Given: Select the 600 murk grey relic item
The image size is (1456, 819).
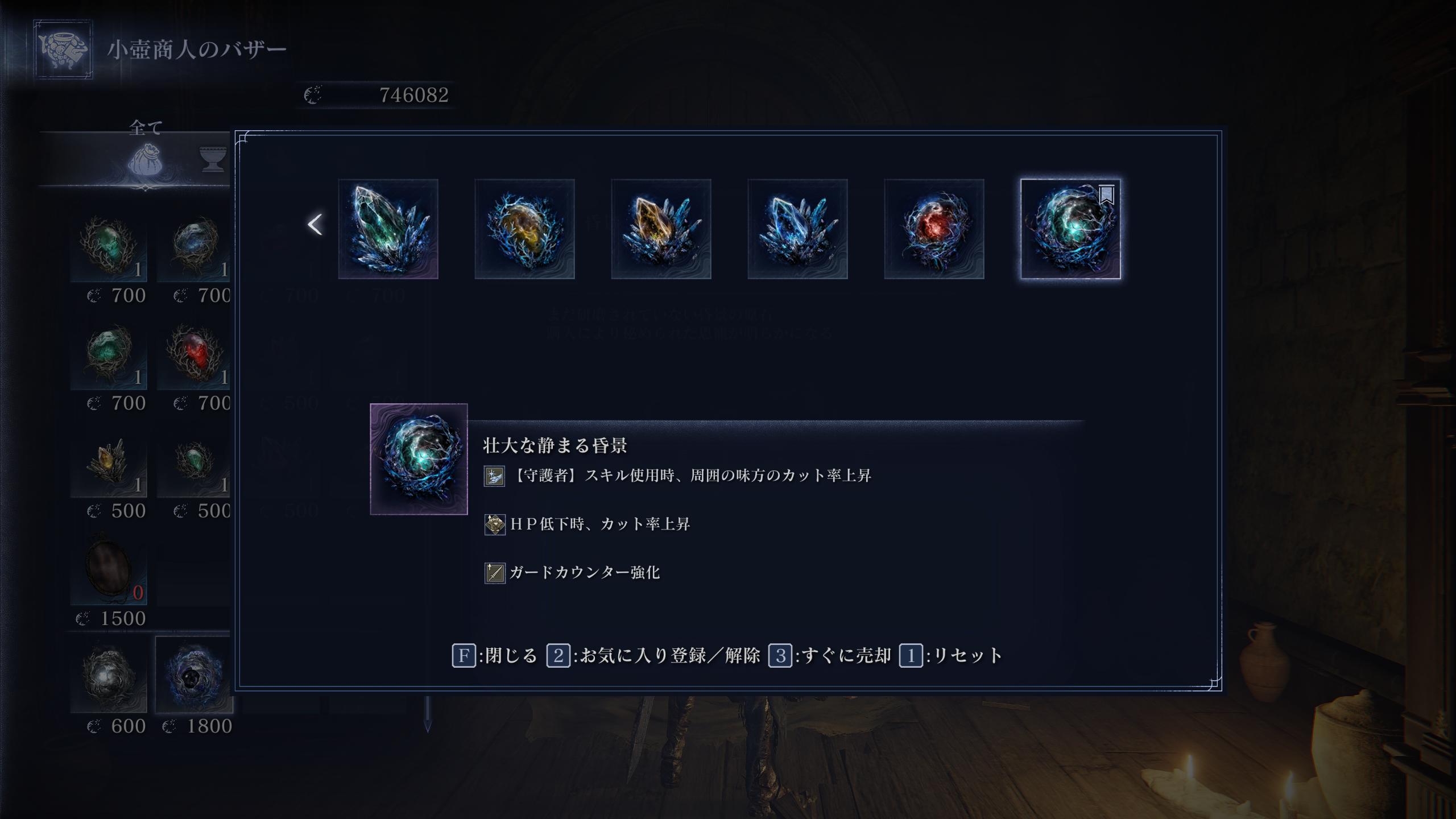Looking at the screenshot, I should pyautogui.click(x=109, y=675).
